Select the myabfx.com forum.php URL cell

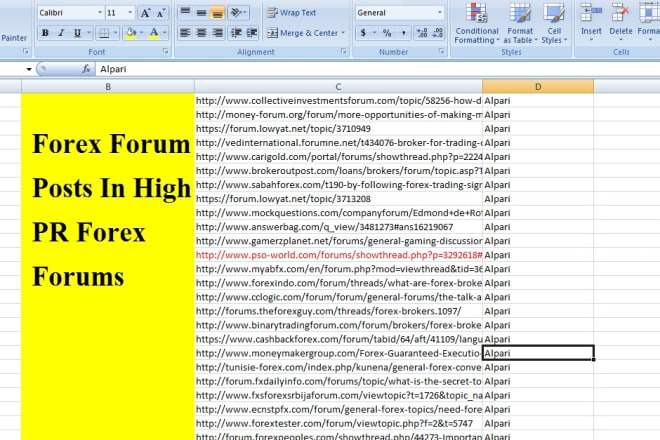tap(339, 269)
